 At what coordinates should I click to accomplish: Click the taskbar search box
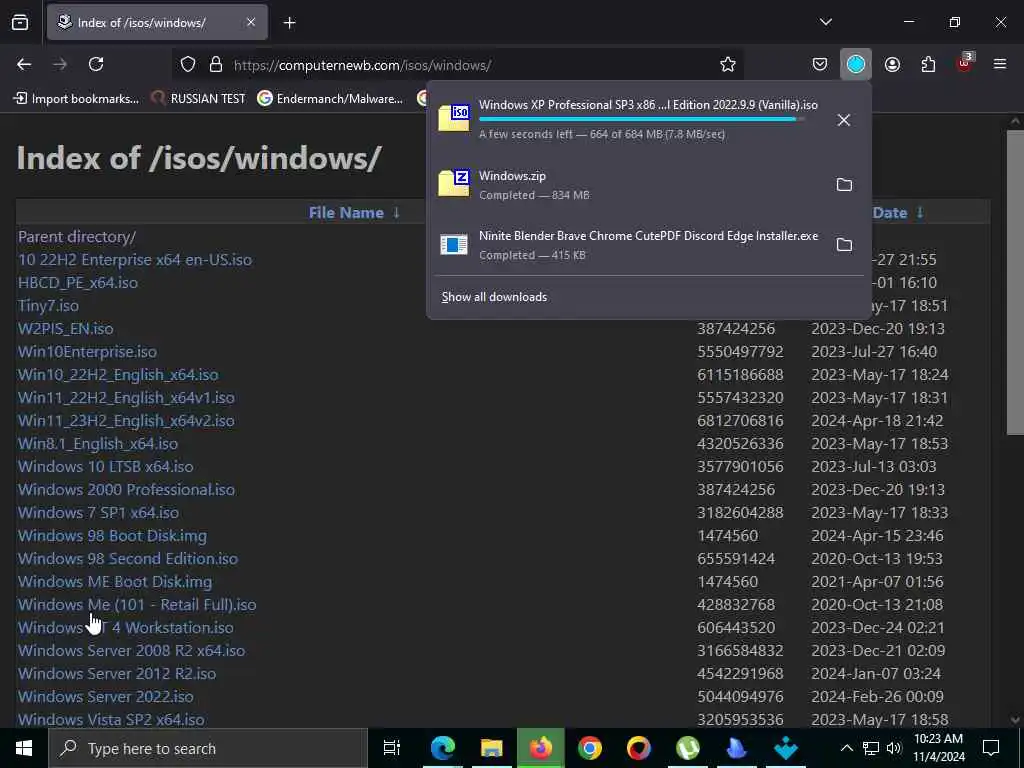pos(208,748)
